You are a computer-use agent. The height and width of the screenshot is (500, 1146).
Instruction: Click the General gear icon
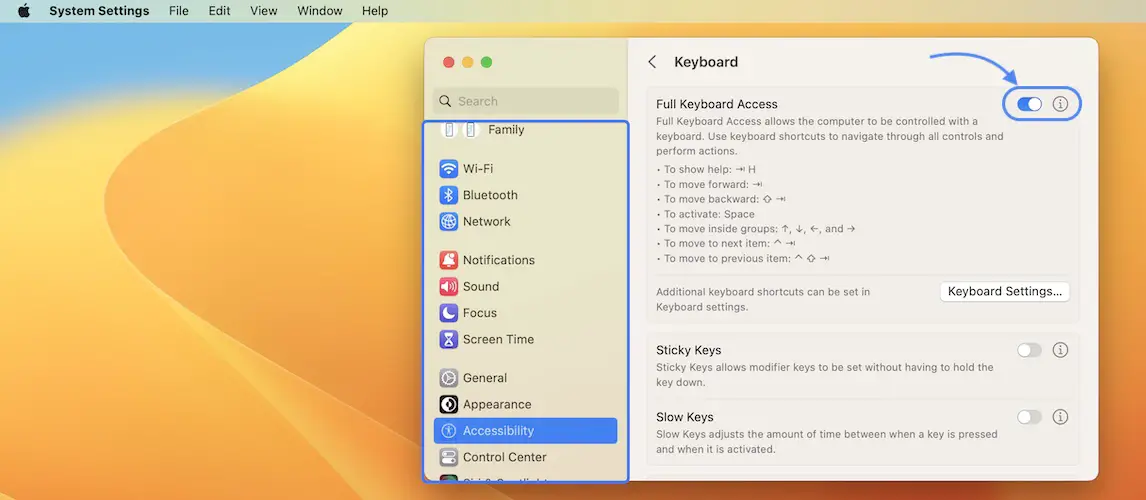[x=449, y=378]
